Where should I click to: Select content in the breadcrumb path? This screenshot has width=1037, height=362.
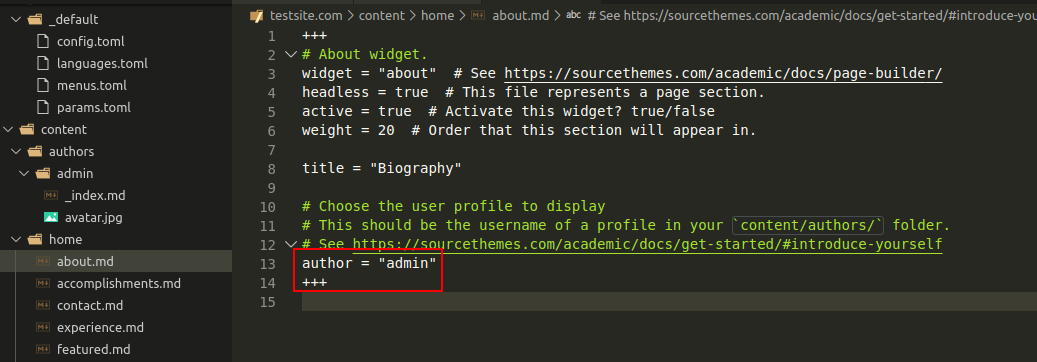[382, 16]
